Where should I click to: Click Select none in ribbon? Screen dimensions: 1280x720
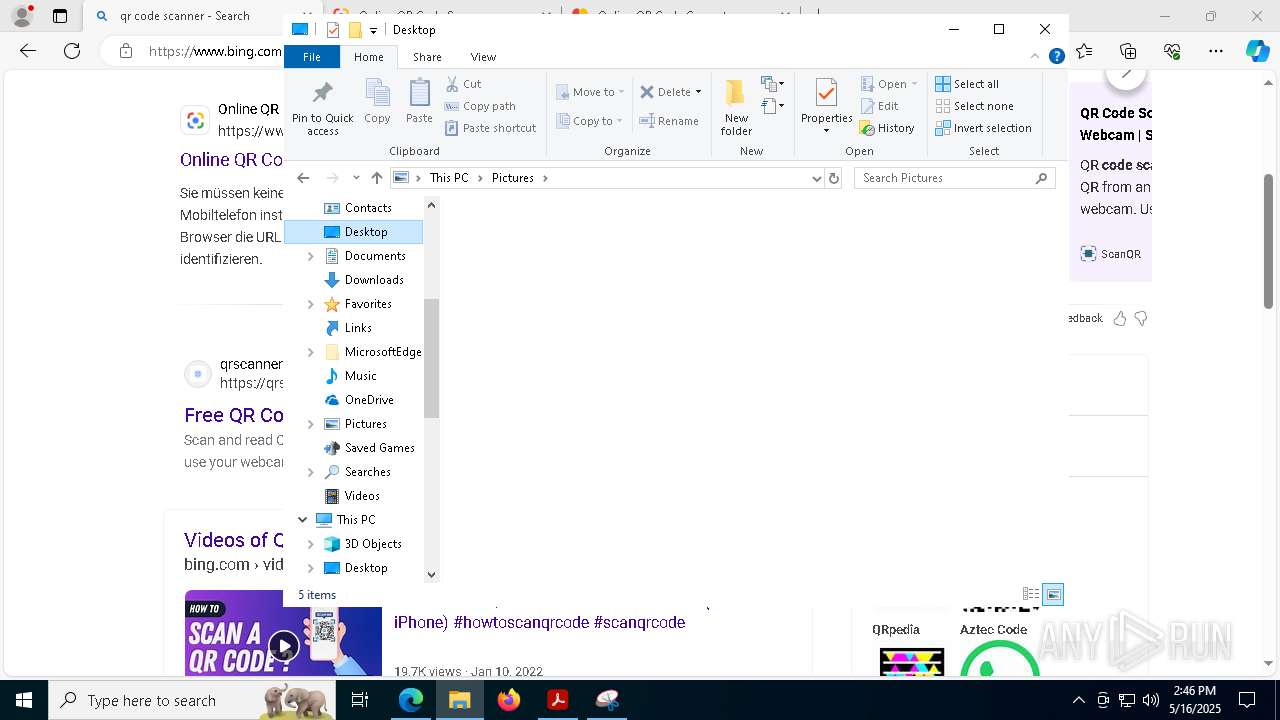(974, 106)
